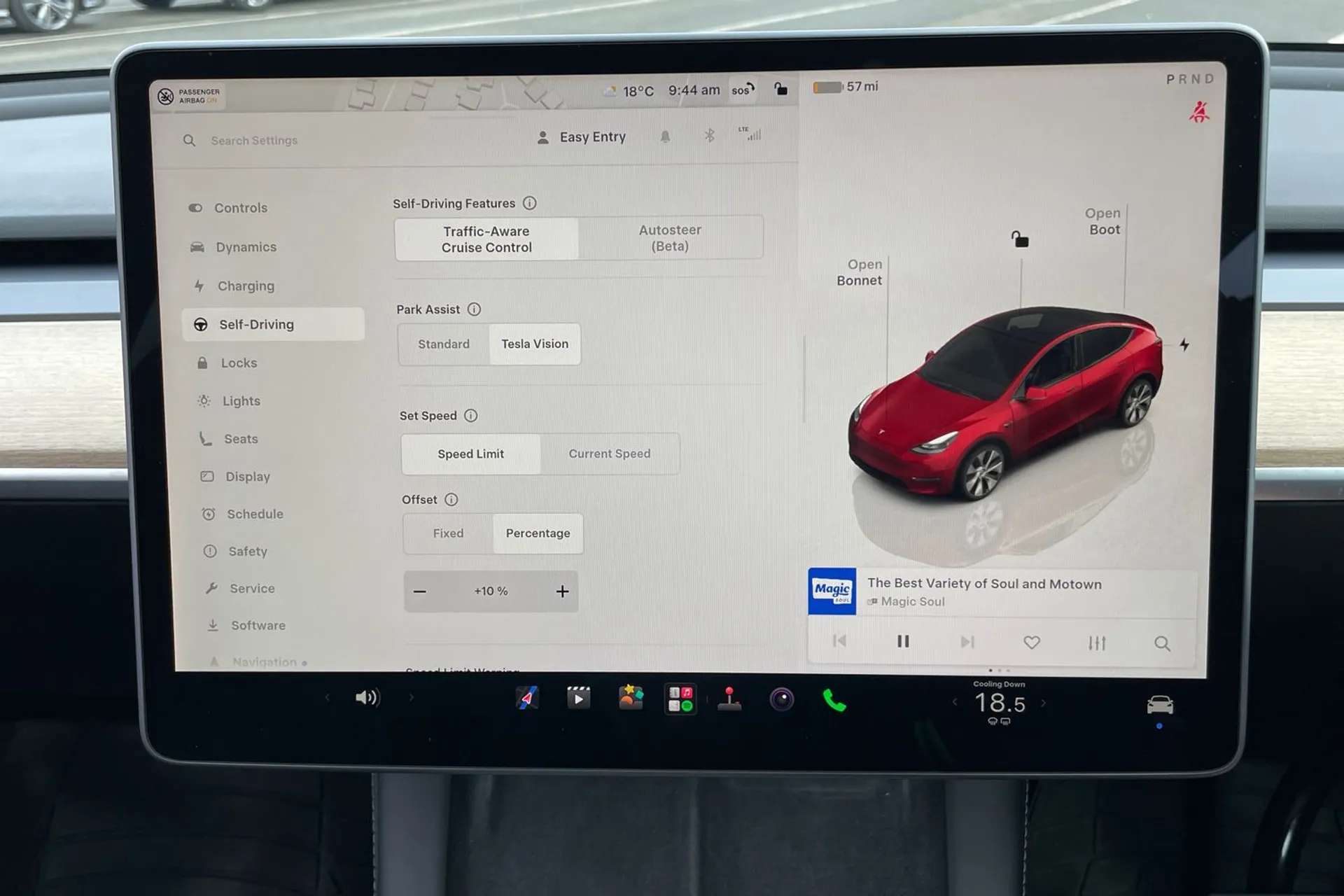The height and width of the screenshot is (896, 1344).
Task: Open Bluetooth settings icon
Action: click(709, 135)
